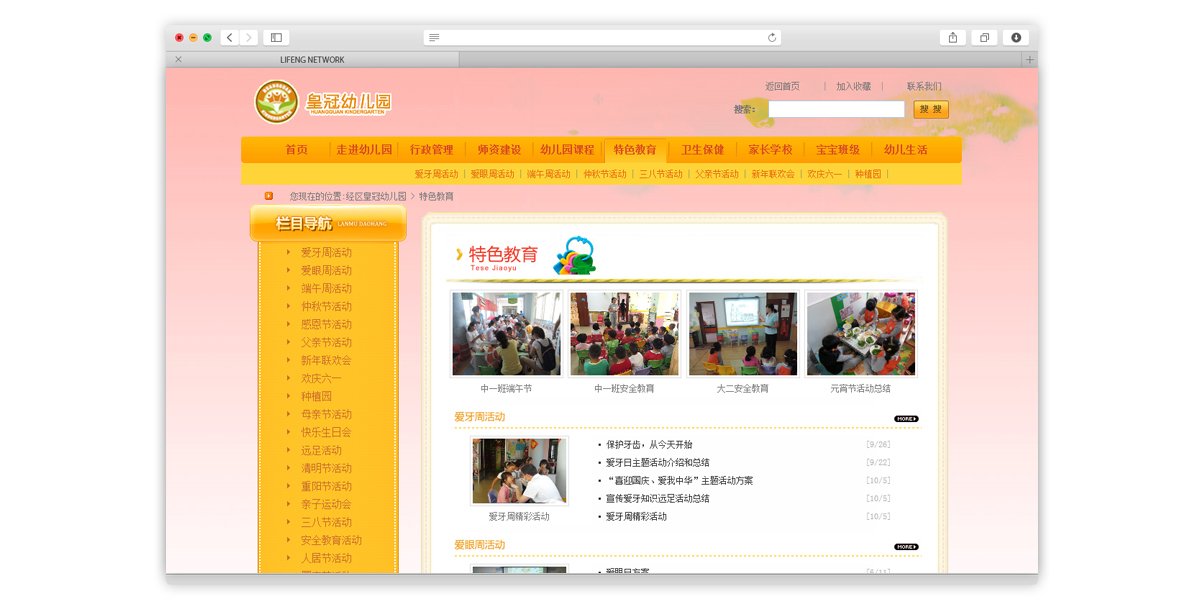Expand the 母亲节活动 sidebar arrow

pos(288,414)
